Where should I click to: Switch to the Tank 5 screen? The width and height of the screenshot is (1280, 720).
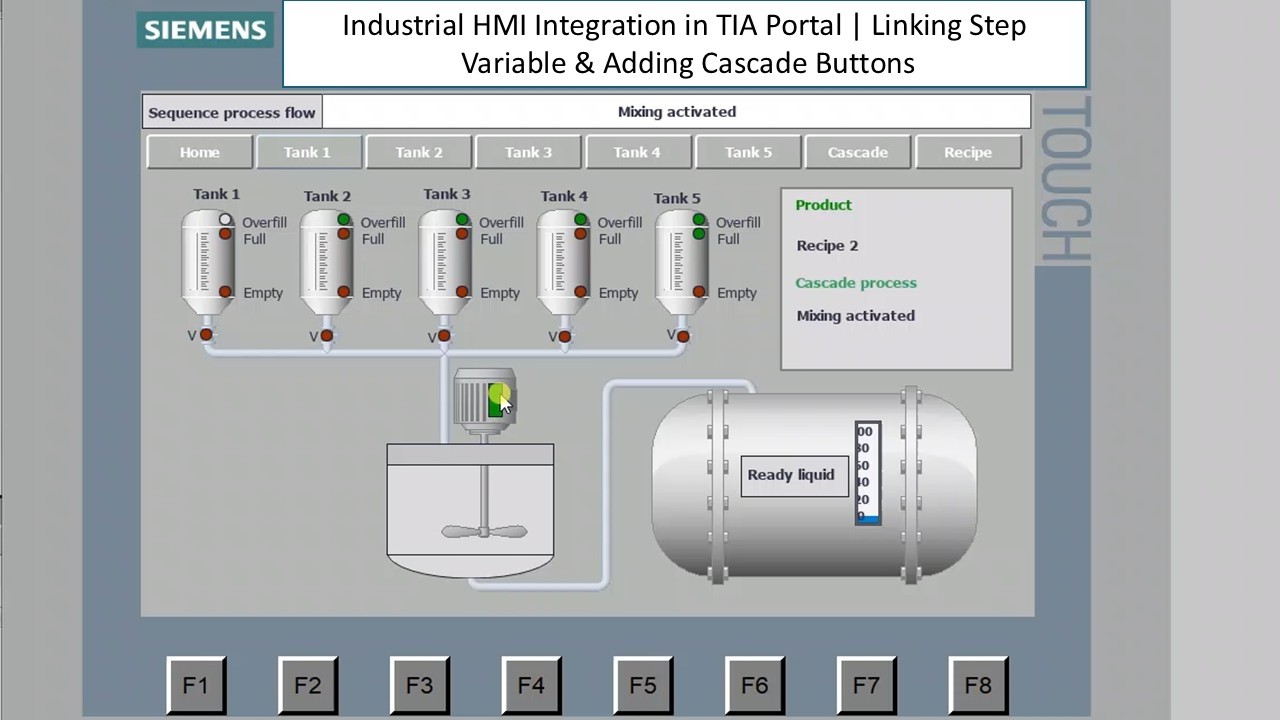[748, 152]
